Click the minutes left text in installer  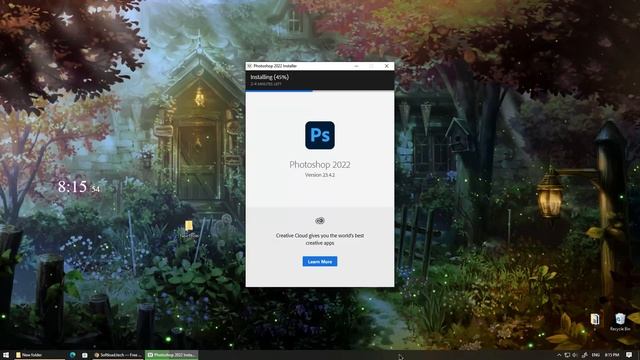pos(266,84)
